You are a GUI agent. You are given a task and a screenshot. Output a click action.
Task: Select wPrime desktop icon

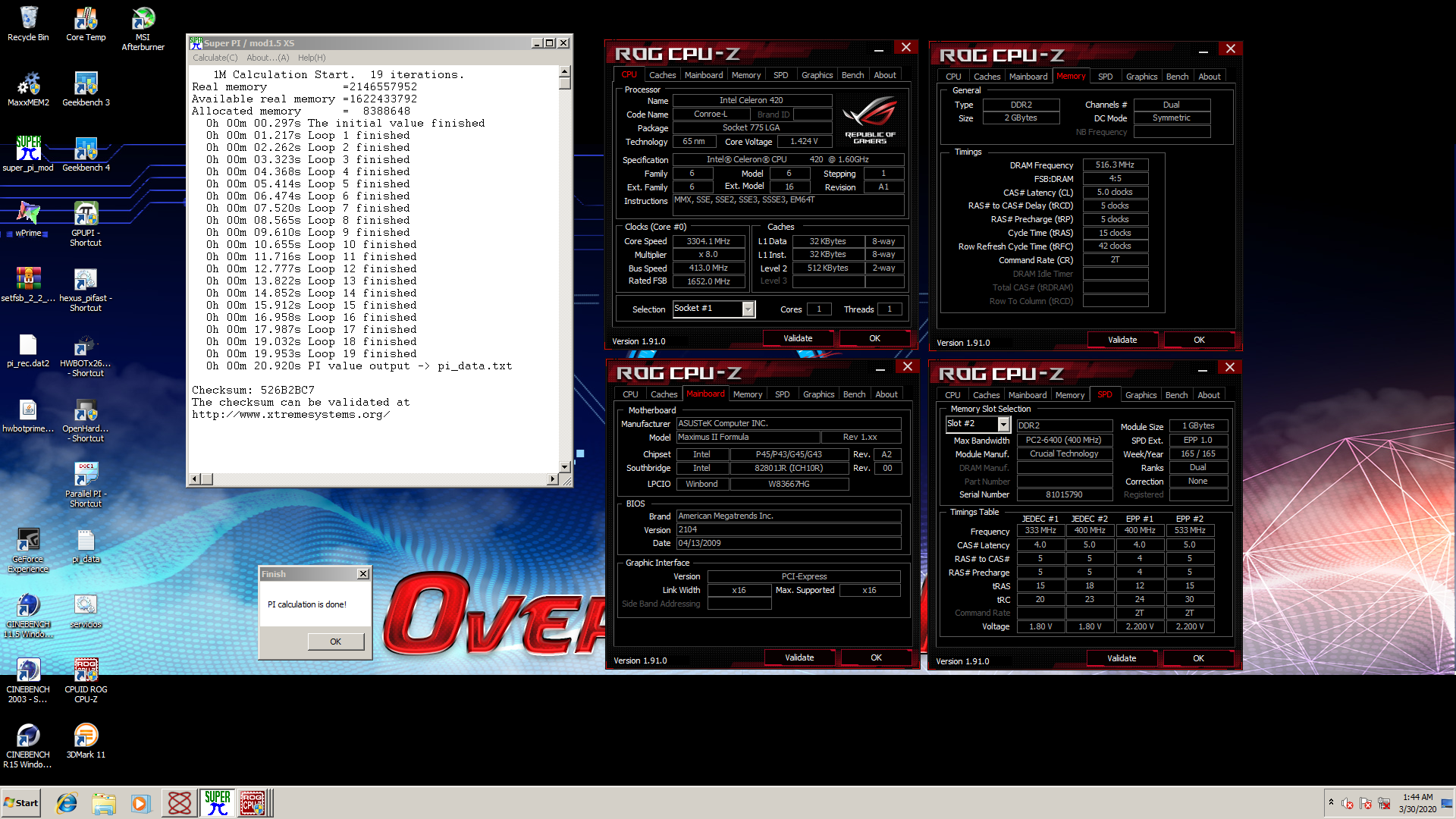[x=28, y=219]
